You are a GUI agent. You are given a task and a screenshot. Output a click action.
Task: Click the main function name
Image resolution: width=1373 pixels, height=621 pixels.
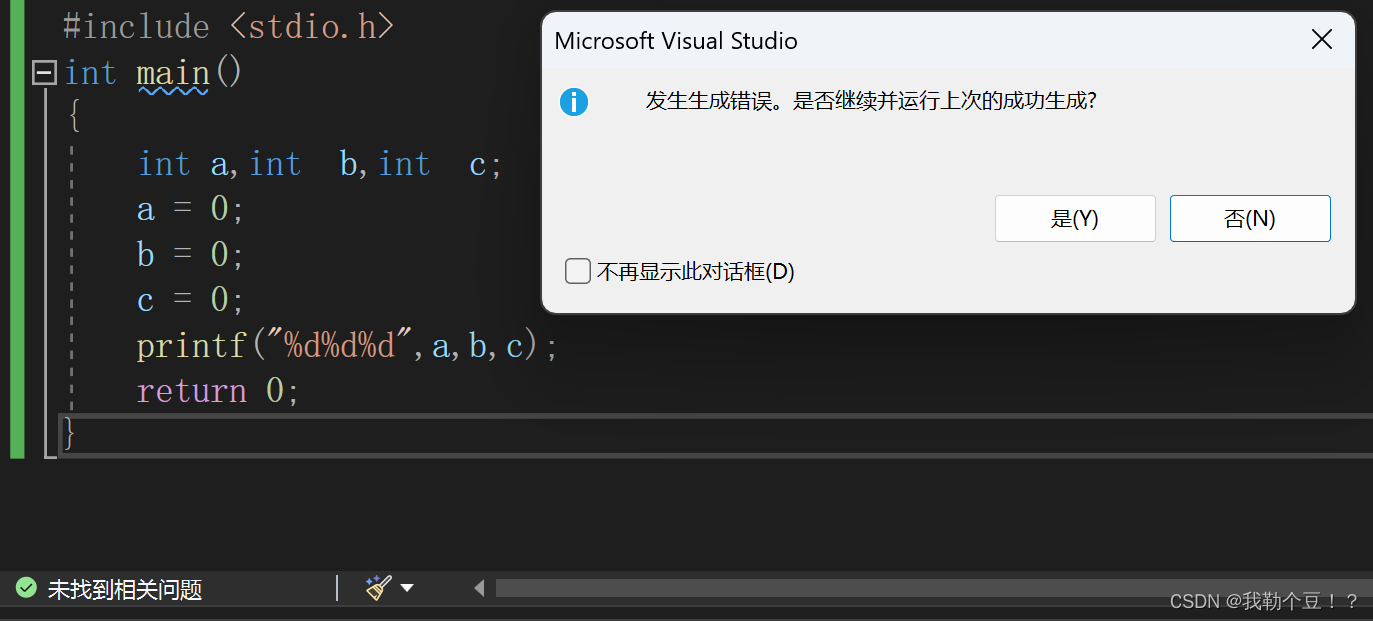click(x=173, y=73)
